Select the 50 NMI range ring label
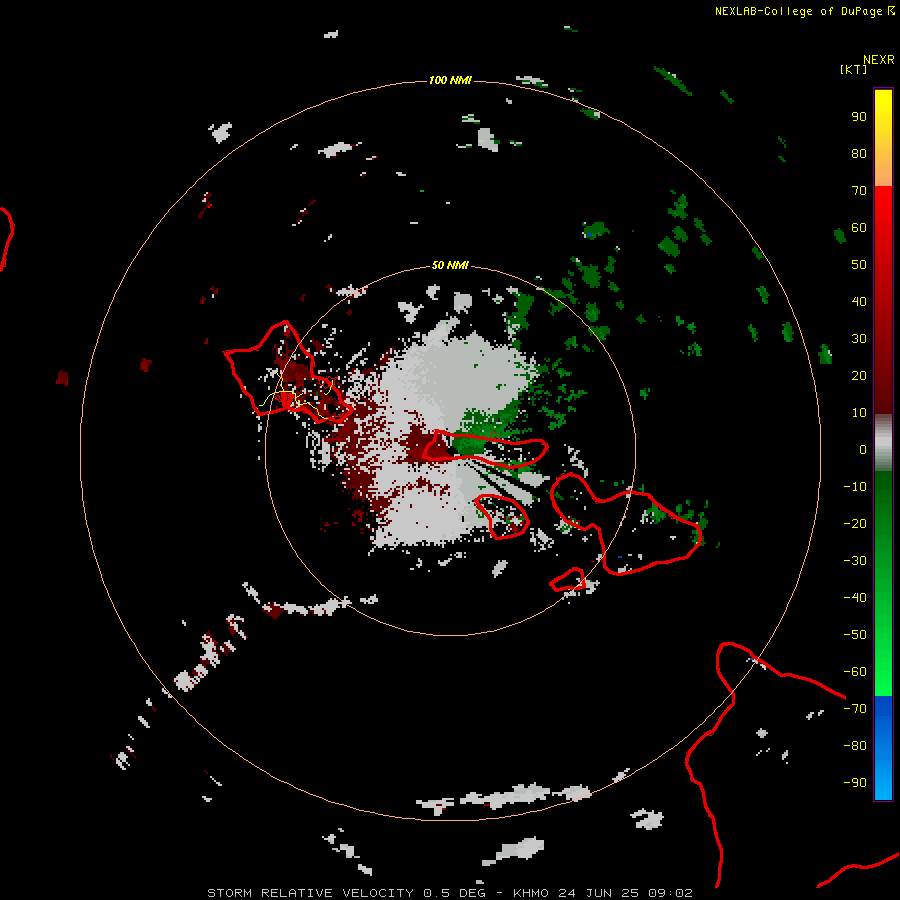The height and width of the screenshot is (900, 900). [x=450, y=265]
